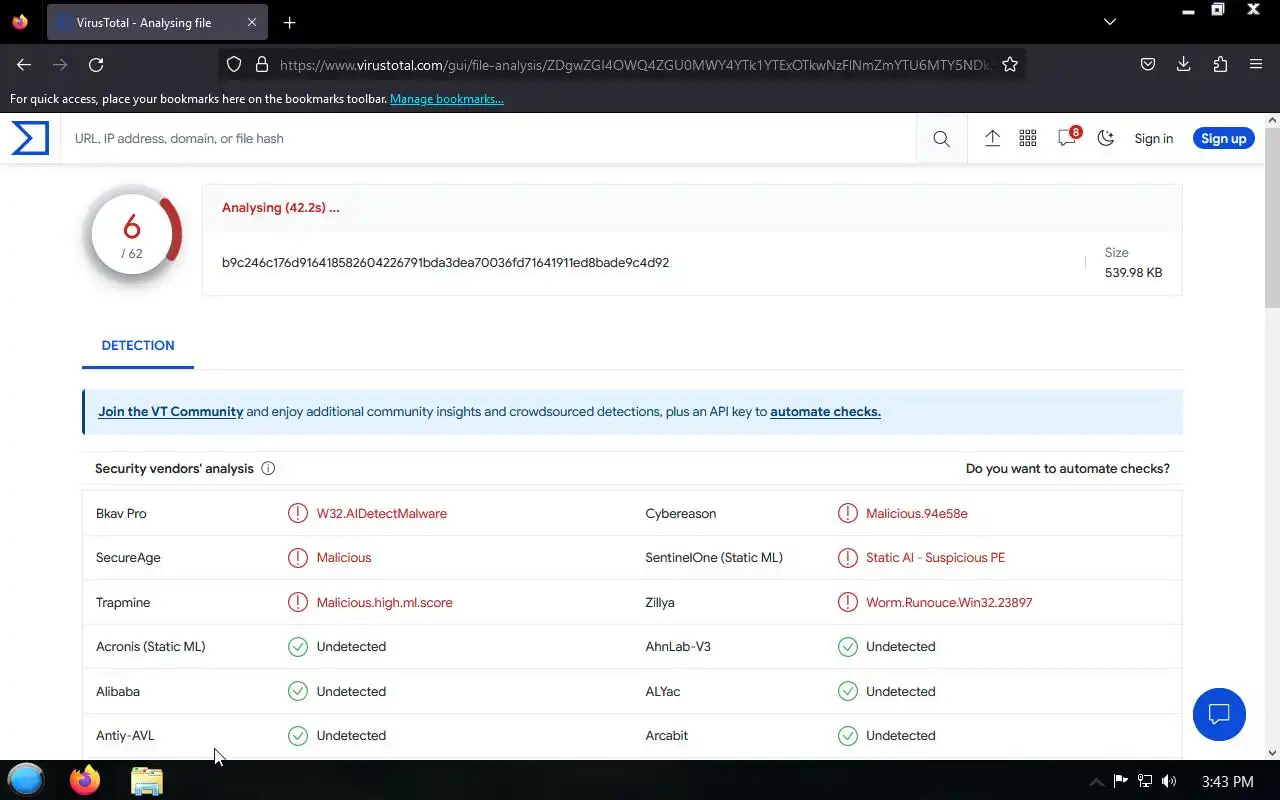This screenshot has width=1280, height=800.
Task: Click the ALYac Undetected check icon
Action: tap(848, 691)
